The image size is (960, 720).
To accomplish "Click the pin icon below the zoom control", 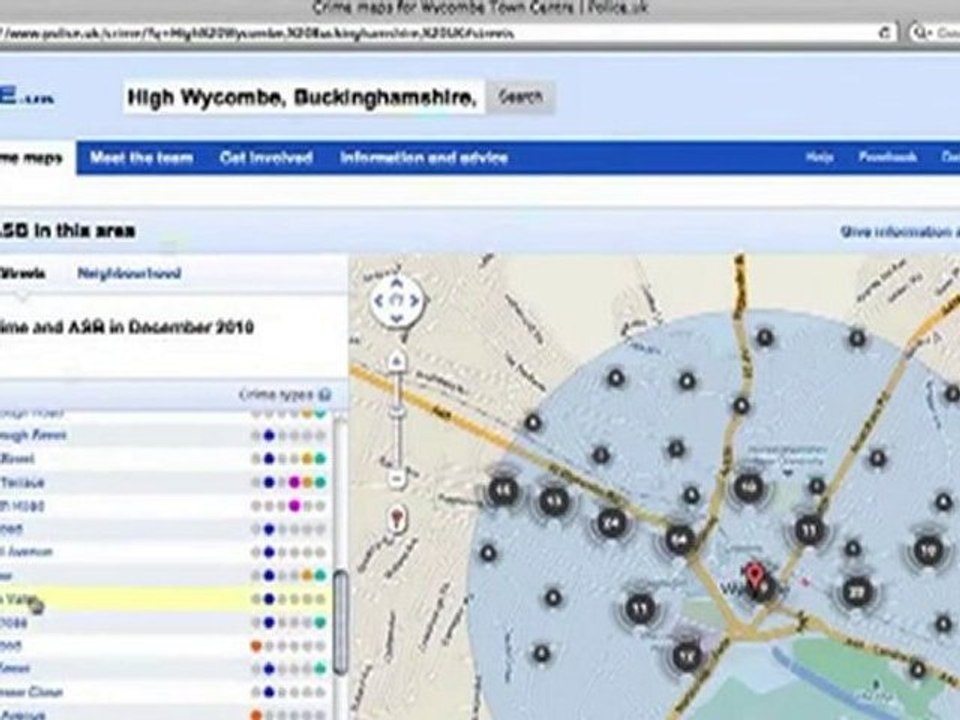I will tap(398, 520).
